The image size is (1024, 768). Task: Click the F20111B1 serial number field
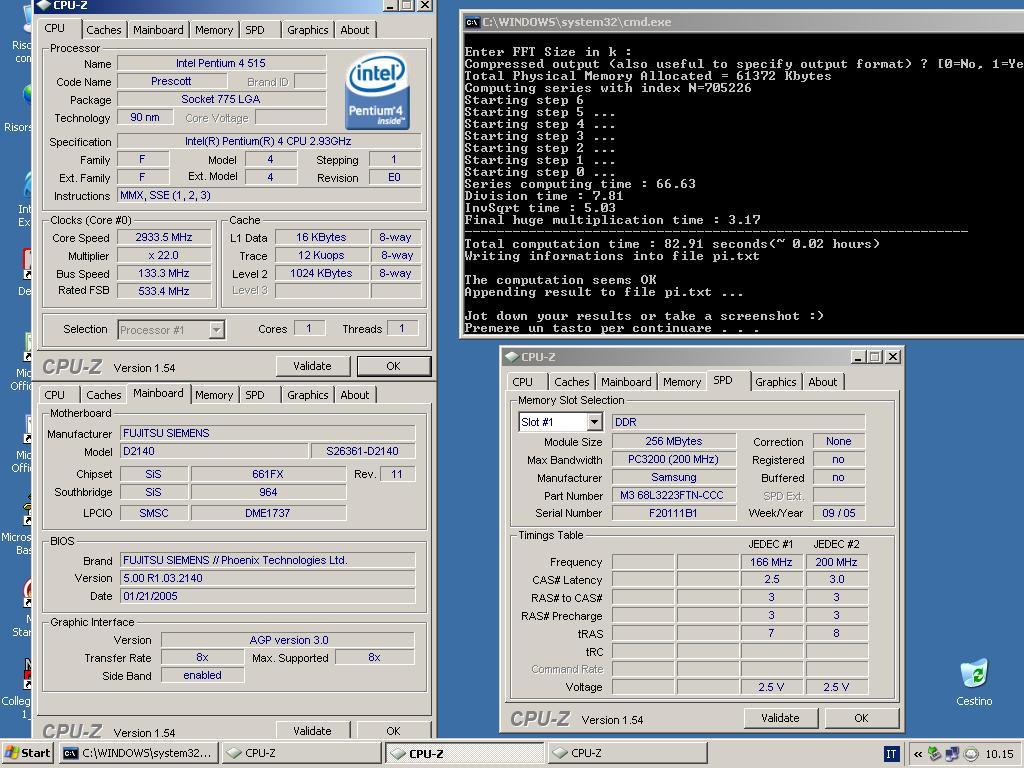673,513
